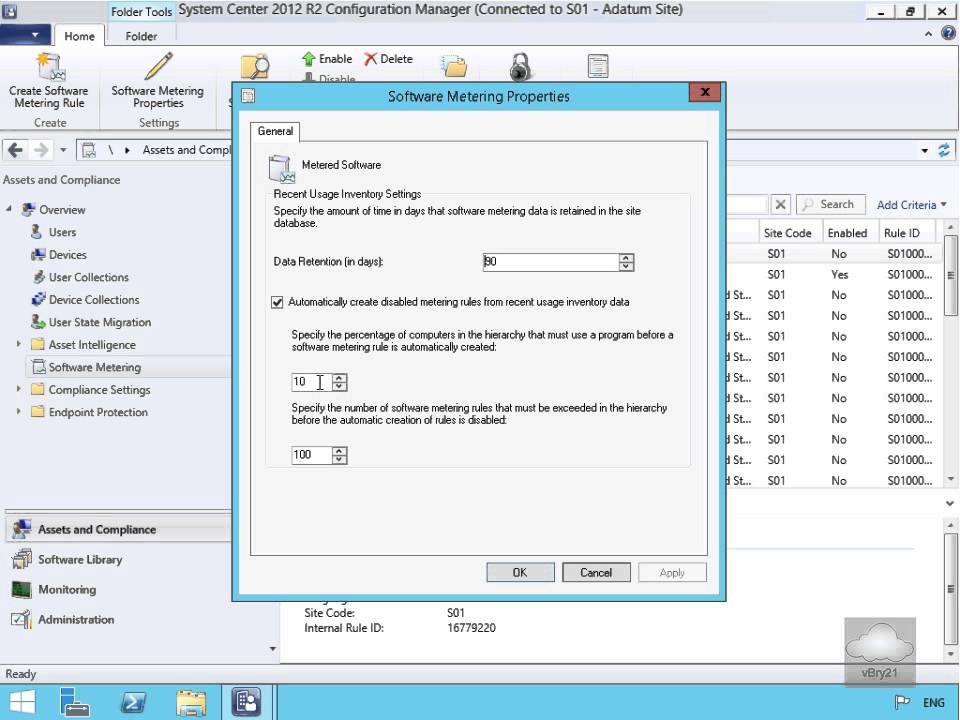
Task: Open Server Manager from taskbar
Action: point(73,702)
